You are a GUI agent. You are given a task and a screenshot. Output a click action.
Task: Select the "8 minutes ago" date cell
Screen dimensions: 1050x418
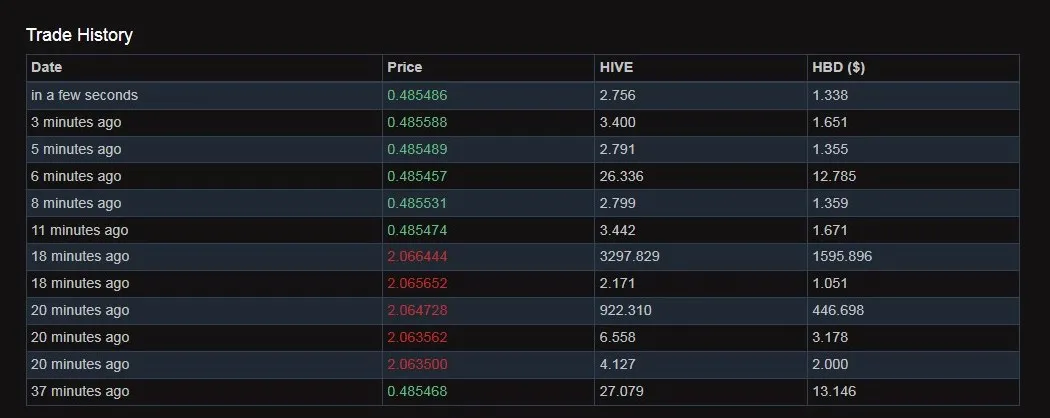[x=76, y=203]
